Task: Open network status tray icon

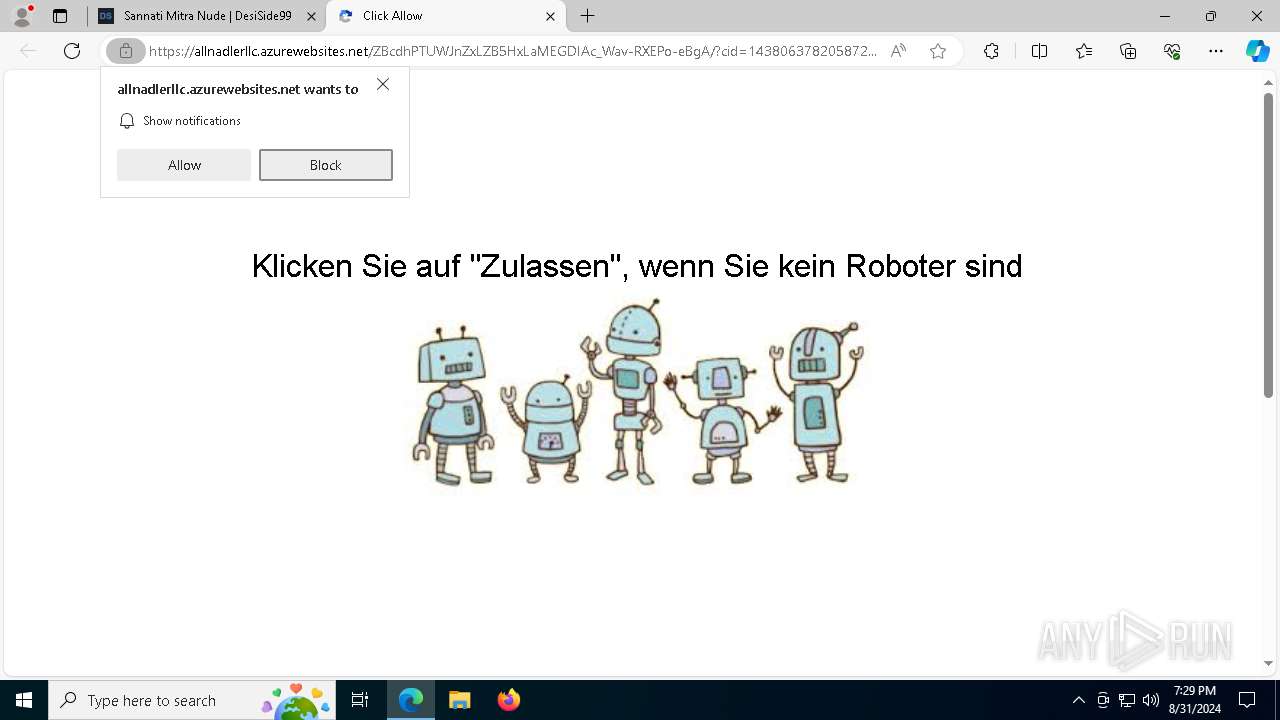Action: (1127, 700)
